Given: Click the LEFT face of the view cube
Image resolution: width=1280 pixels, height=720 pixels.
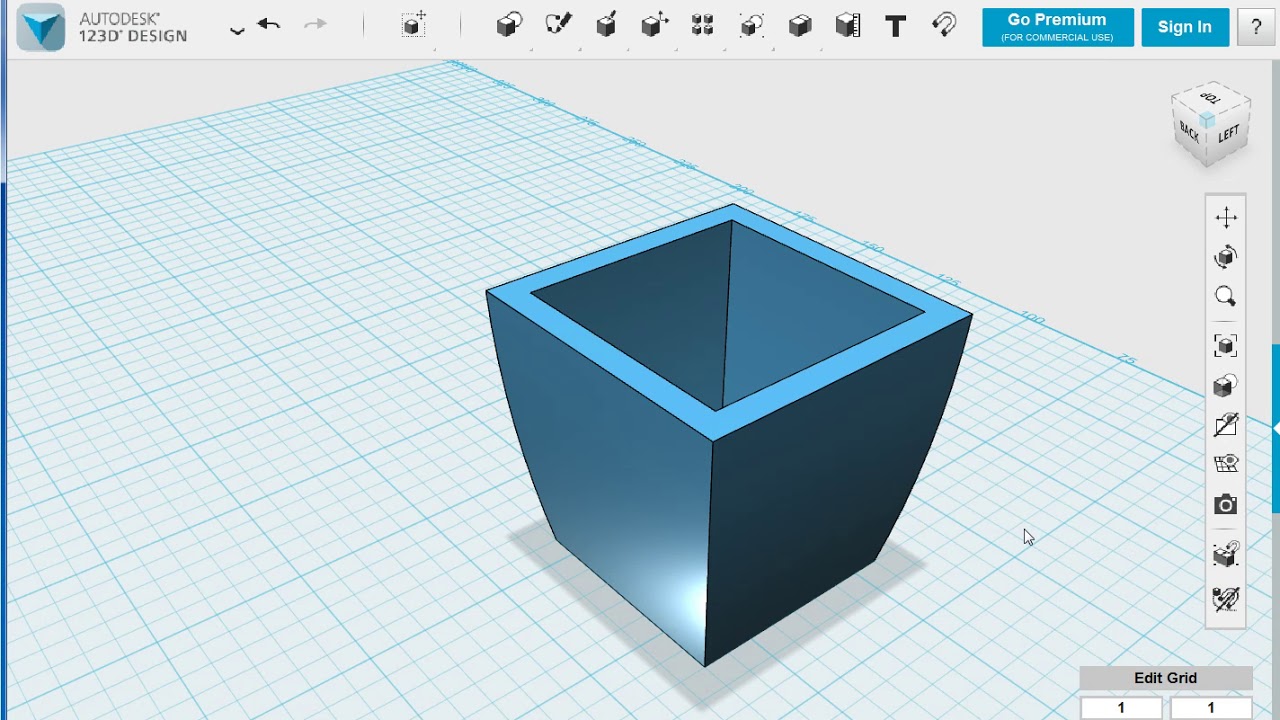Looking at the screenshot, I should click(1229, 134).
